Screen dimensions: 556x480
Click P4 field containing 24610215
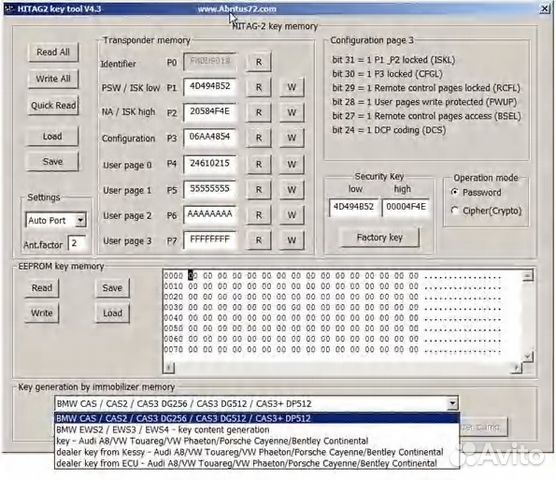(x=210, y=163)
